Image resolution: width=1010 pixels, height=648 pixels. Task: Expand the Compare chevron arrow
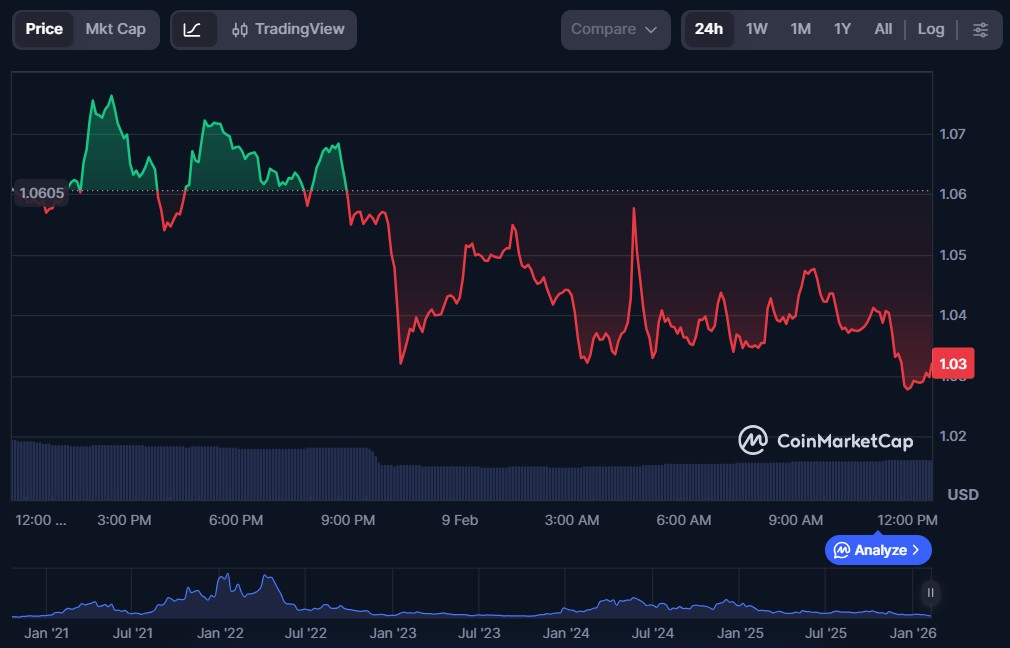tap(651, 30)
